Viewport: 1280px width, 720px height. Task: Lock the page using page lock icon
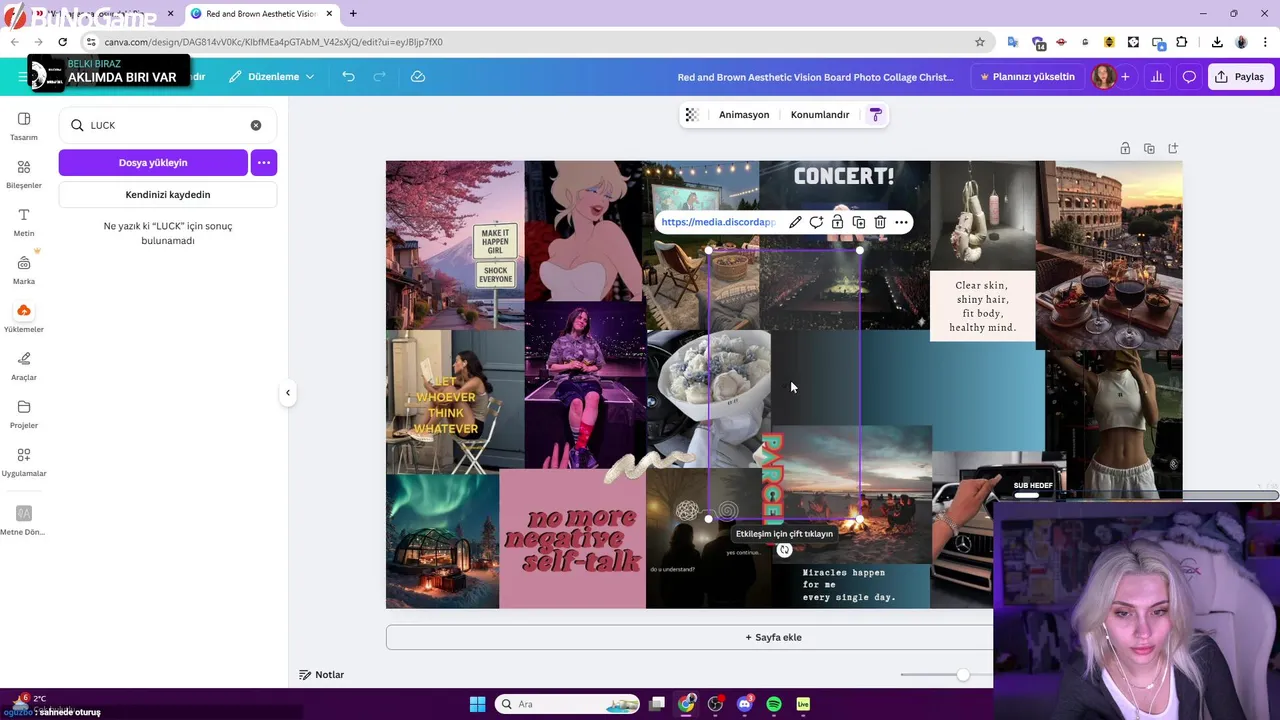tap(1125, 148)
